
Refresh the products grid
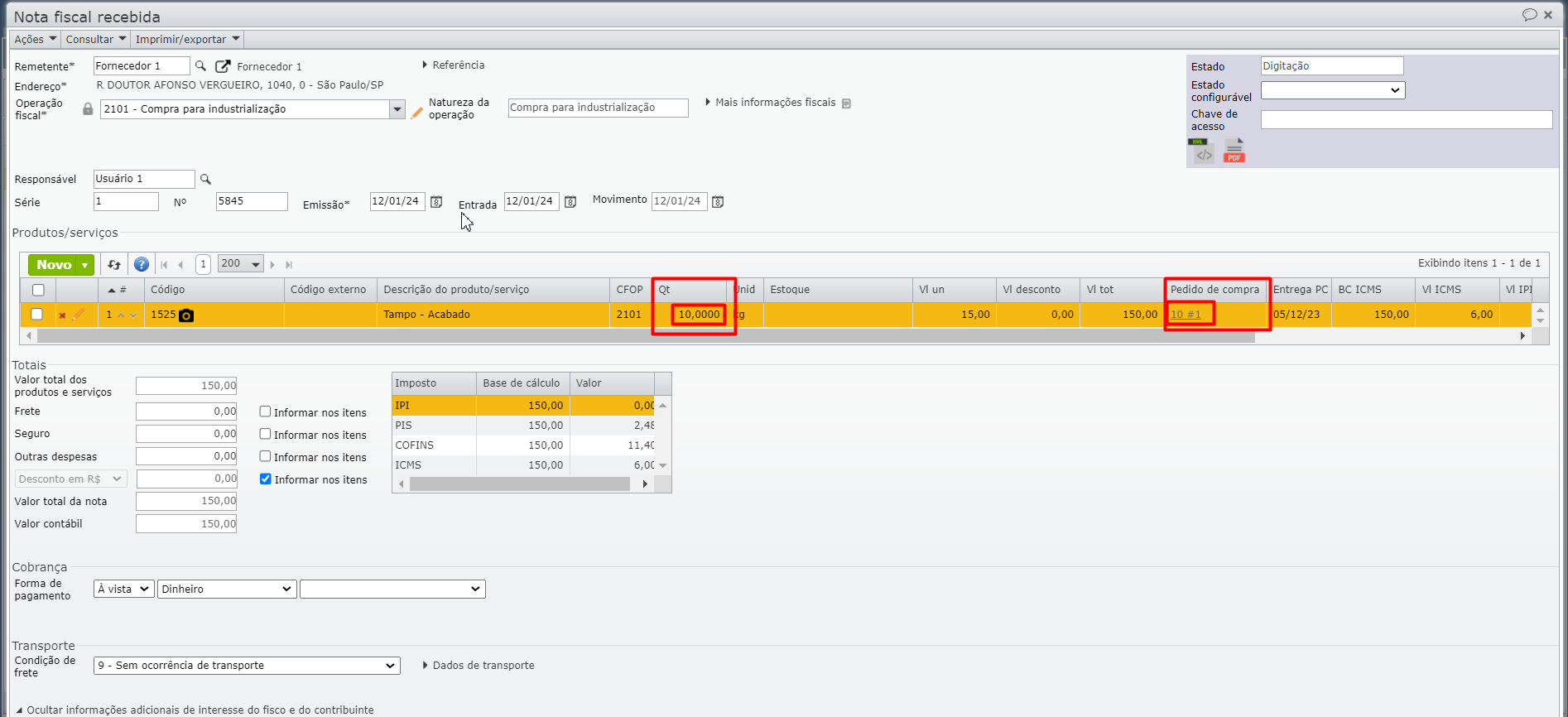click(114, 265)
